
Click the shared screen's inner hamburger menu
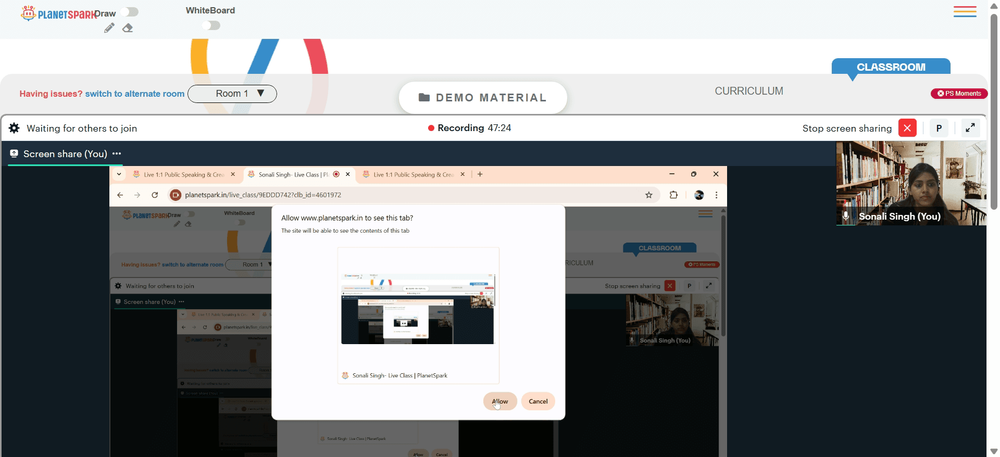pyautogui.click(x=705, y=214)
